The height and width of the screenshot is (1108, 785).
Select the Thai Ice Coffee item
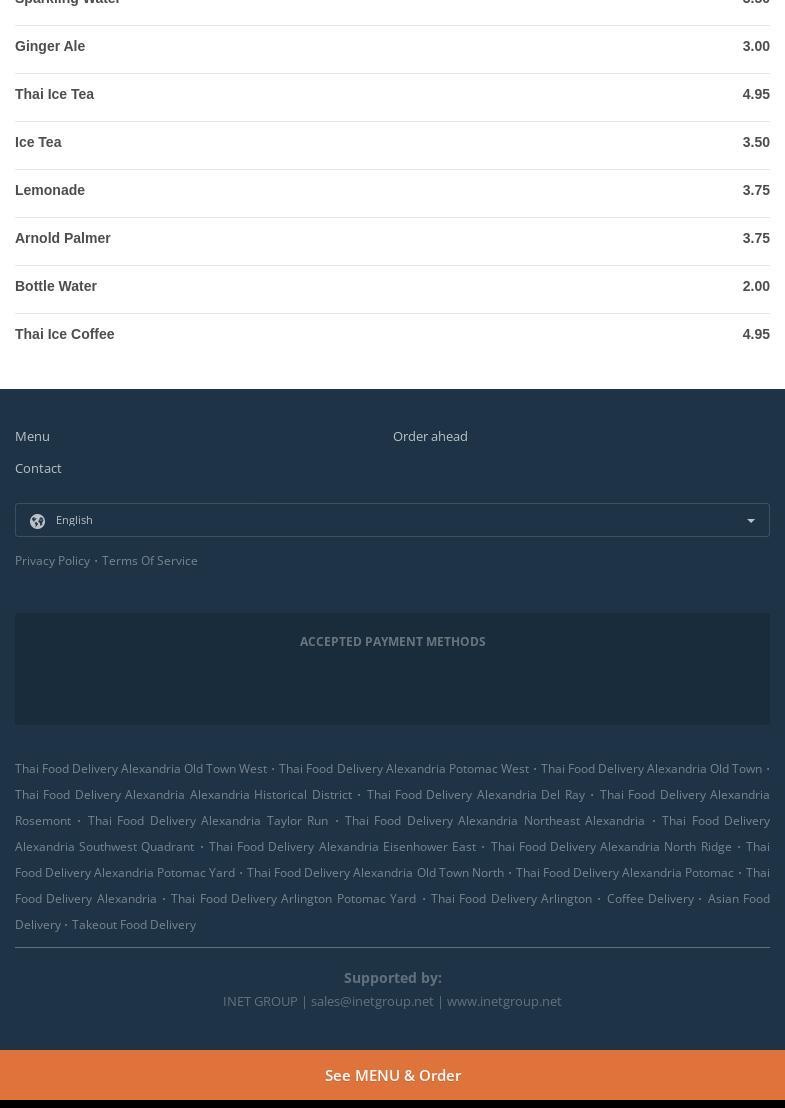click(x=65, y=334)
